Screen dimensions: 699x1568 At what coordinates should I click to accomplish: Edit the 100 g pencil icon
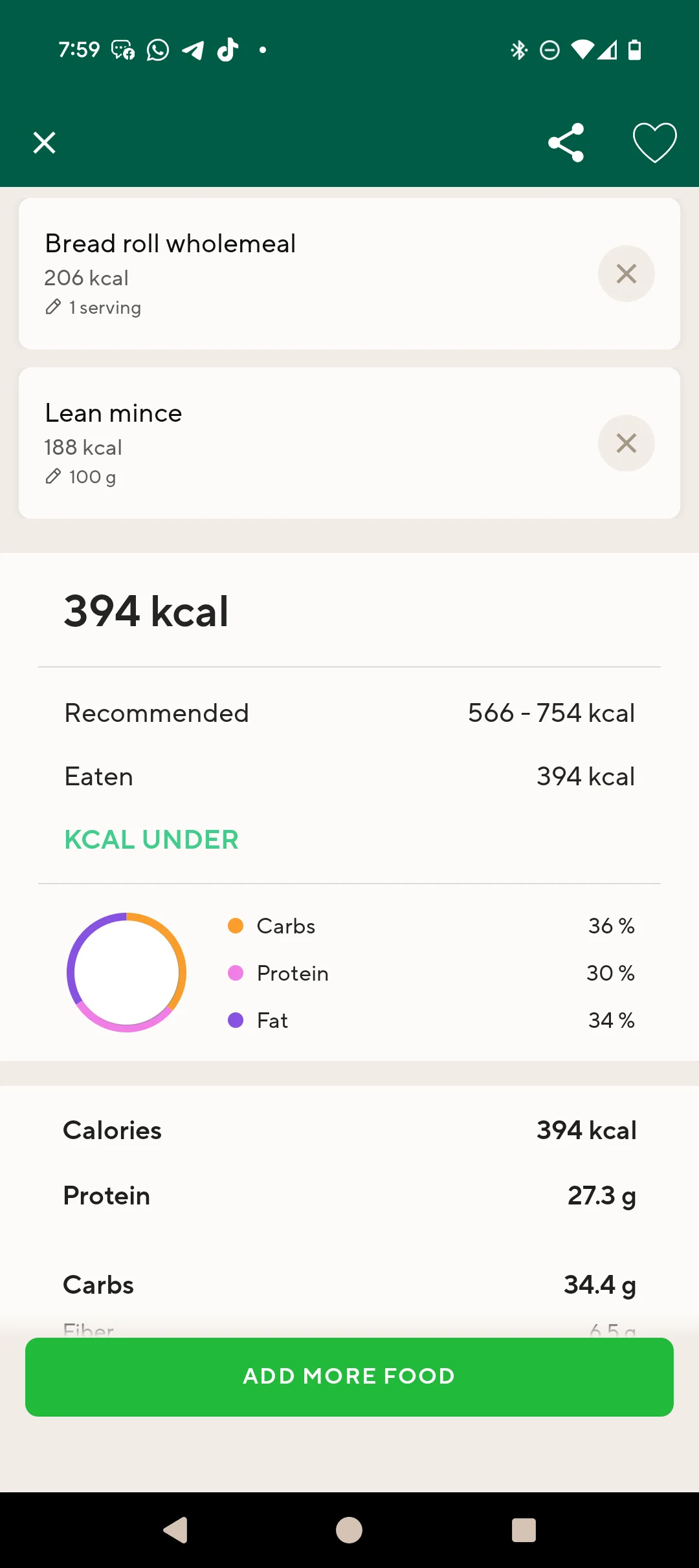click(x=53, y=477)
